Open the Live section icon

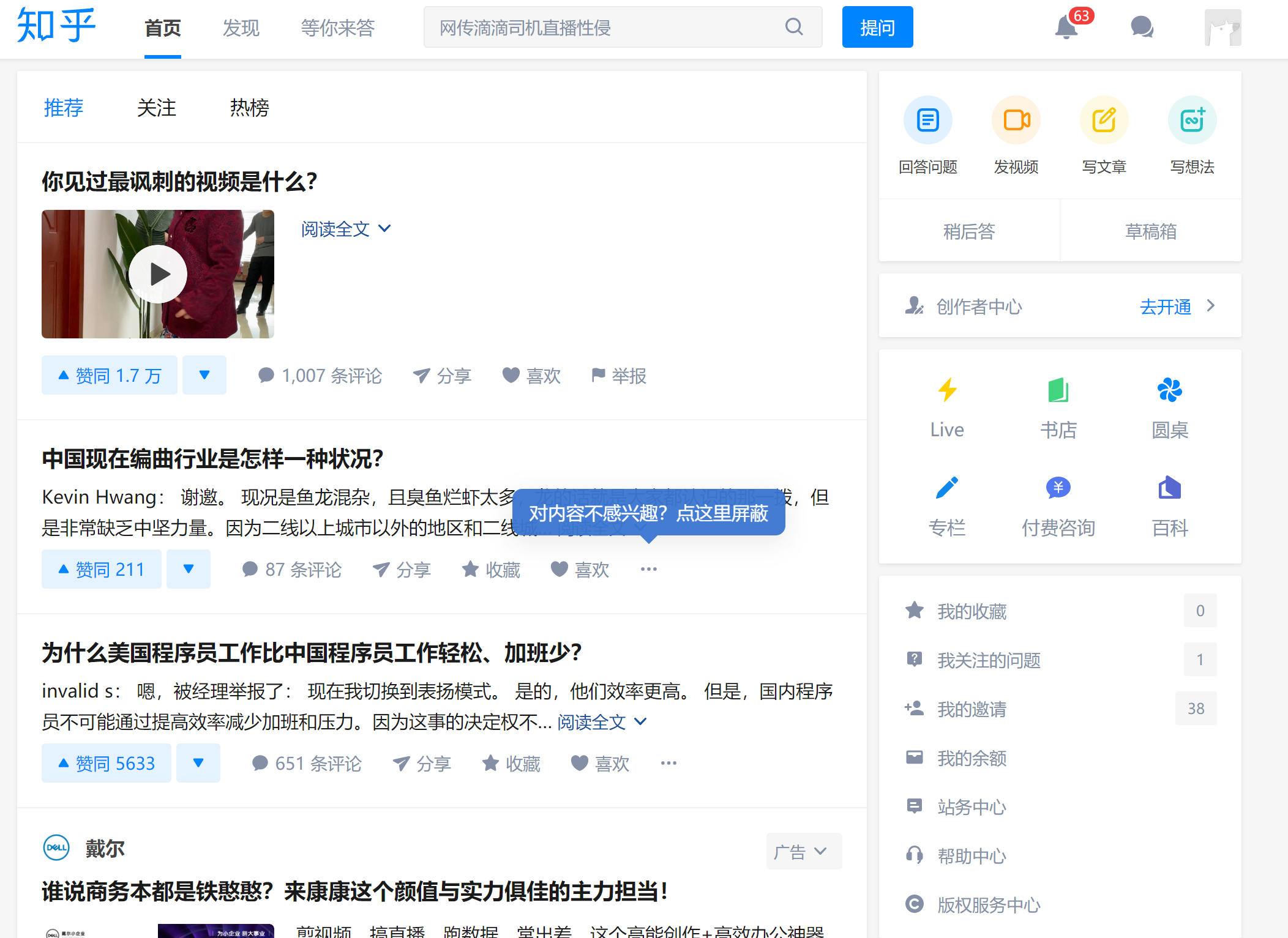(x=947, y=390)
